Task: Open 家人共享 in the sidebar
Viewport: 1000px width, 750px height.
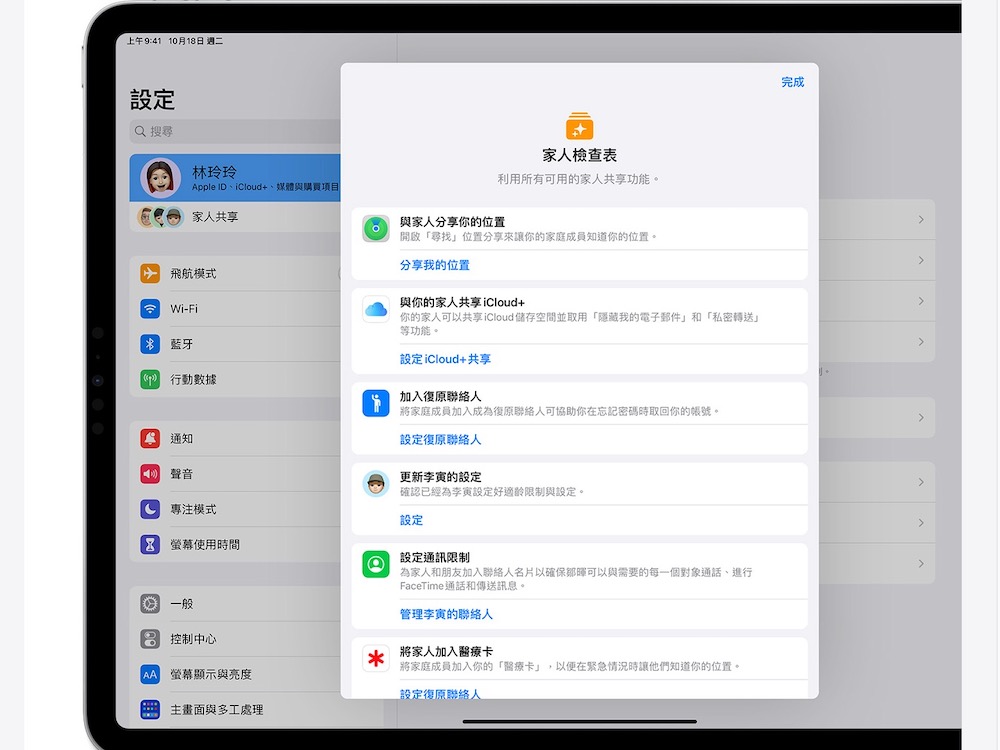Action: click(235, 217)
